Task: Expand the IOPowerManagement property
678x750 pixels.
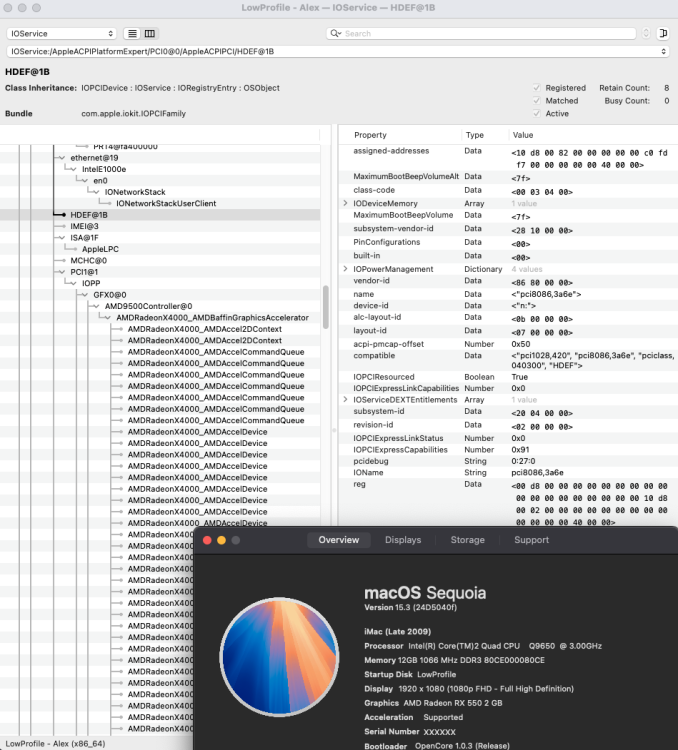Action: (345, 269)
